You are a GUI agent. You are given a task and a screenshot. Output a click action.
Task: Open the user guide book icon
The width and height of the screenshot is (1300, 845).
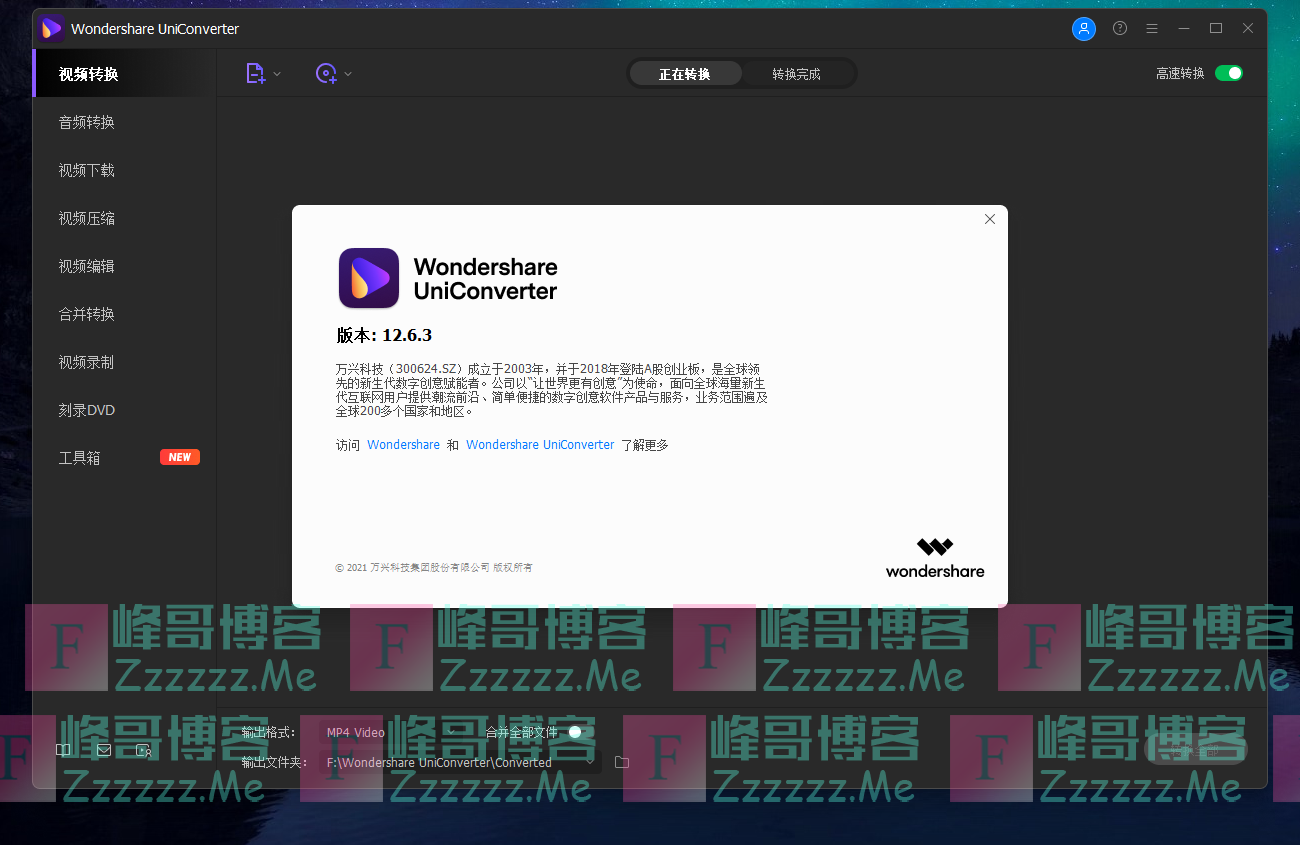63,750
